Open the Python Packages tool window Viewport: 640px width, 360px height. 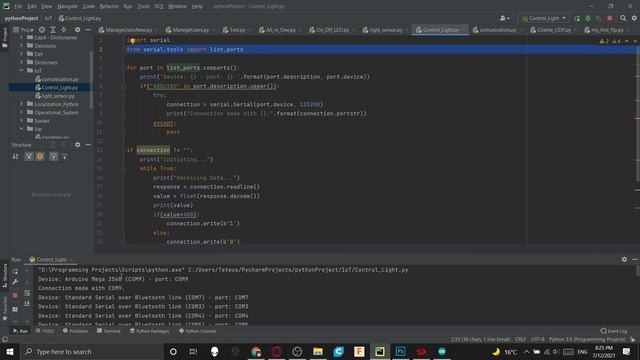(149, 331)
